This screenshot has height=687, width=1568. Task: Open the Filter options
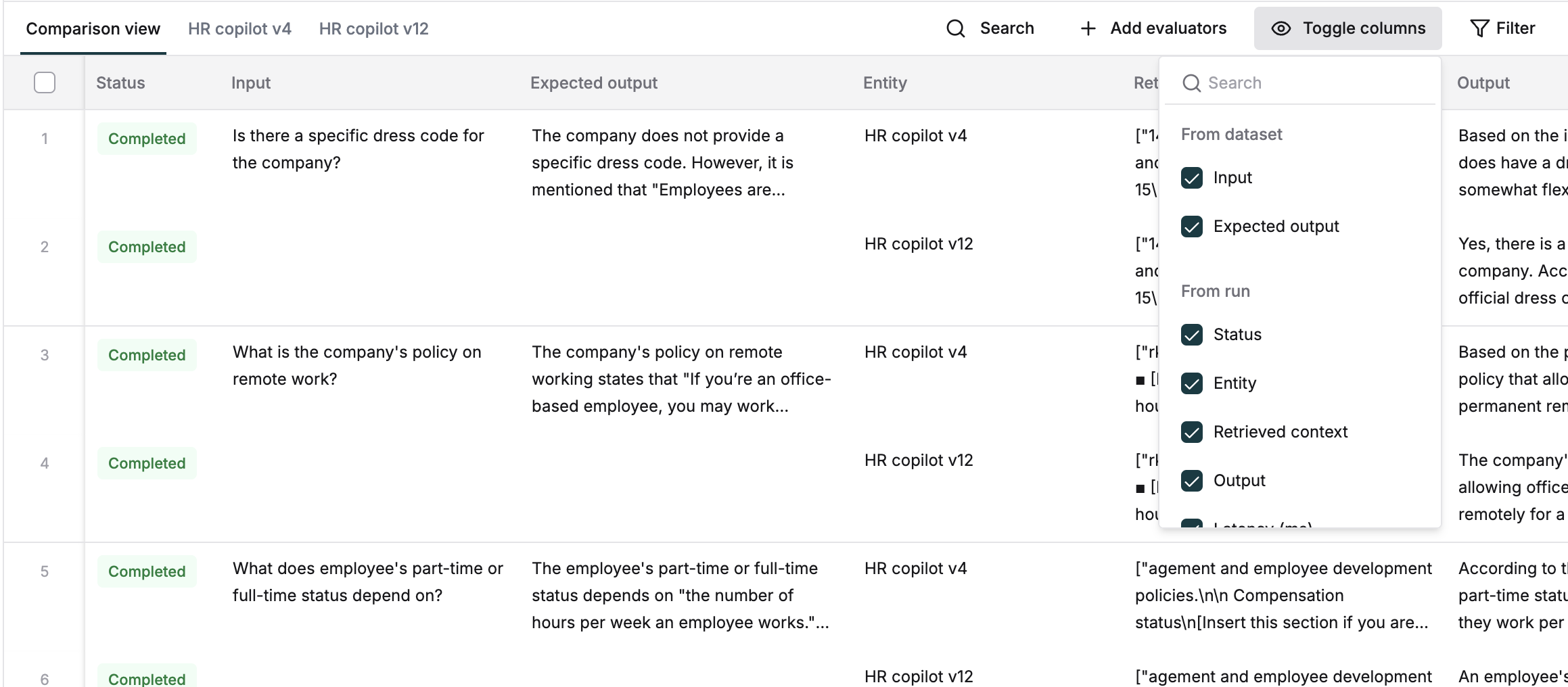(1503, 28)
